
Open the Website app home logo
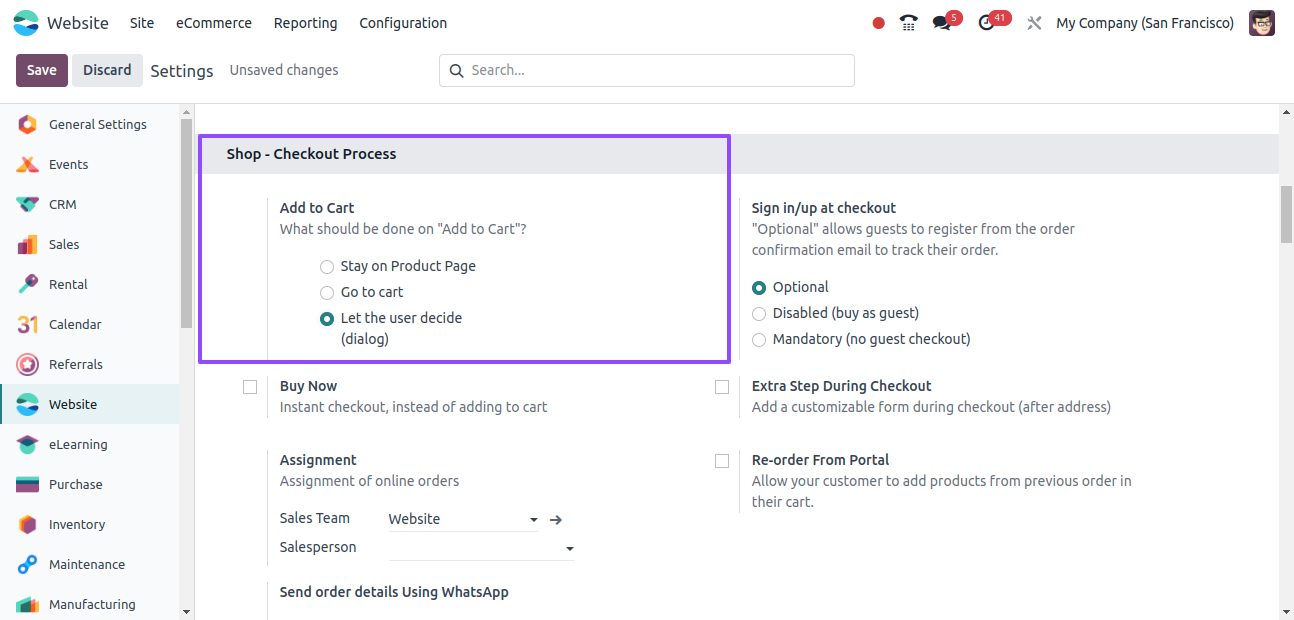(26, 23)
